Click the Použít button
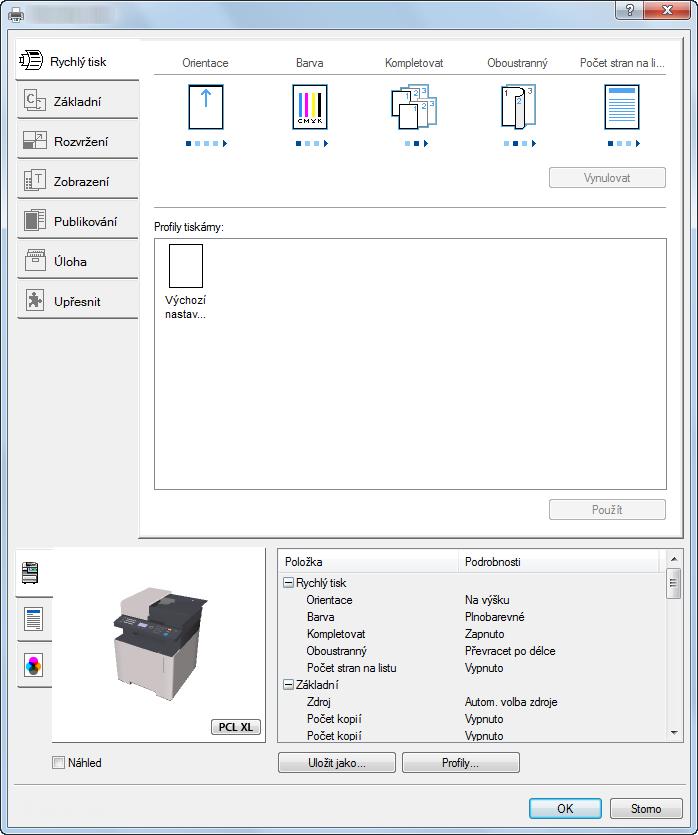This screenshot has height=835, width=698. (607, 510)
